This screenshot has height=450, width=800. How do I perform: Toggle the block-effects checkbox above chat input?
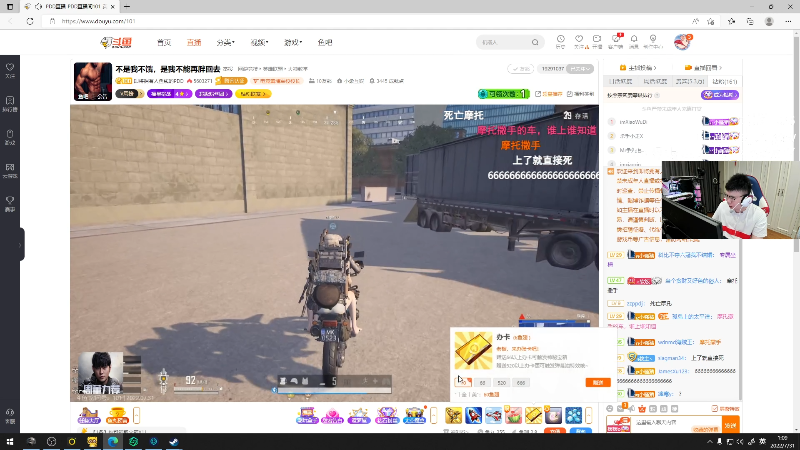click(714, 409)
